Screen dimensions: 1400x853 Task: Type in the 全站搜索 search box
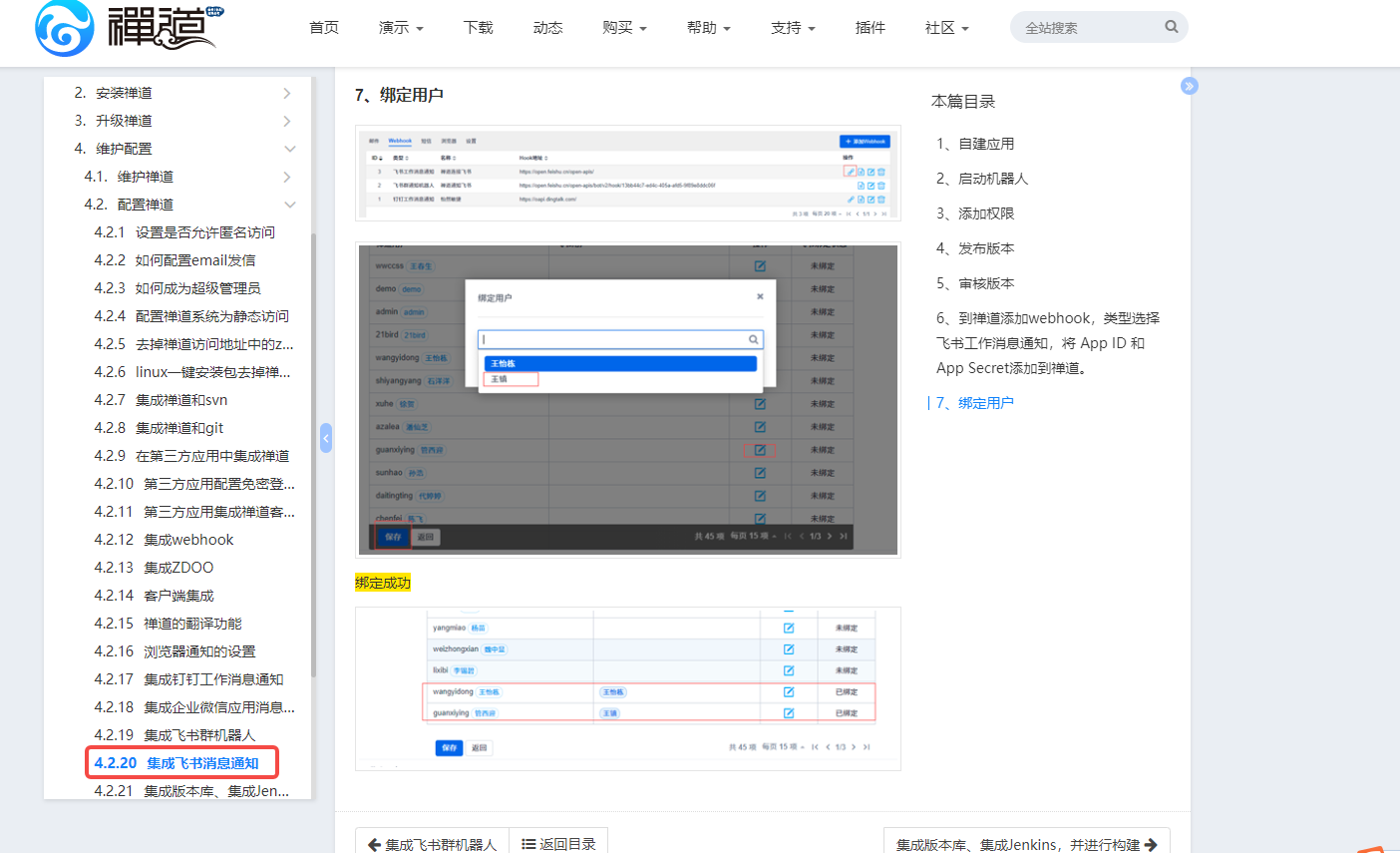click(x=1087, y=28)
